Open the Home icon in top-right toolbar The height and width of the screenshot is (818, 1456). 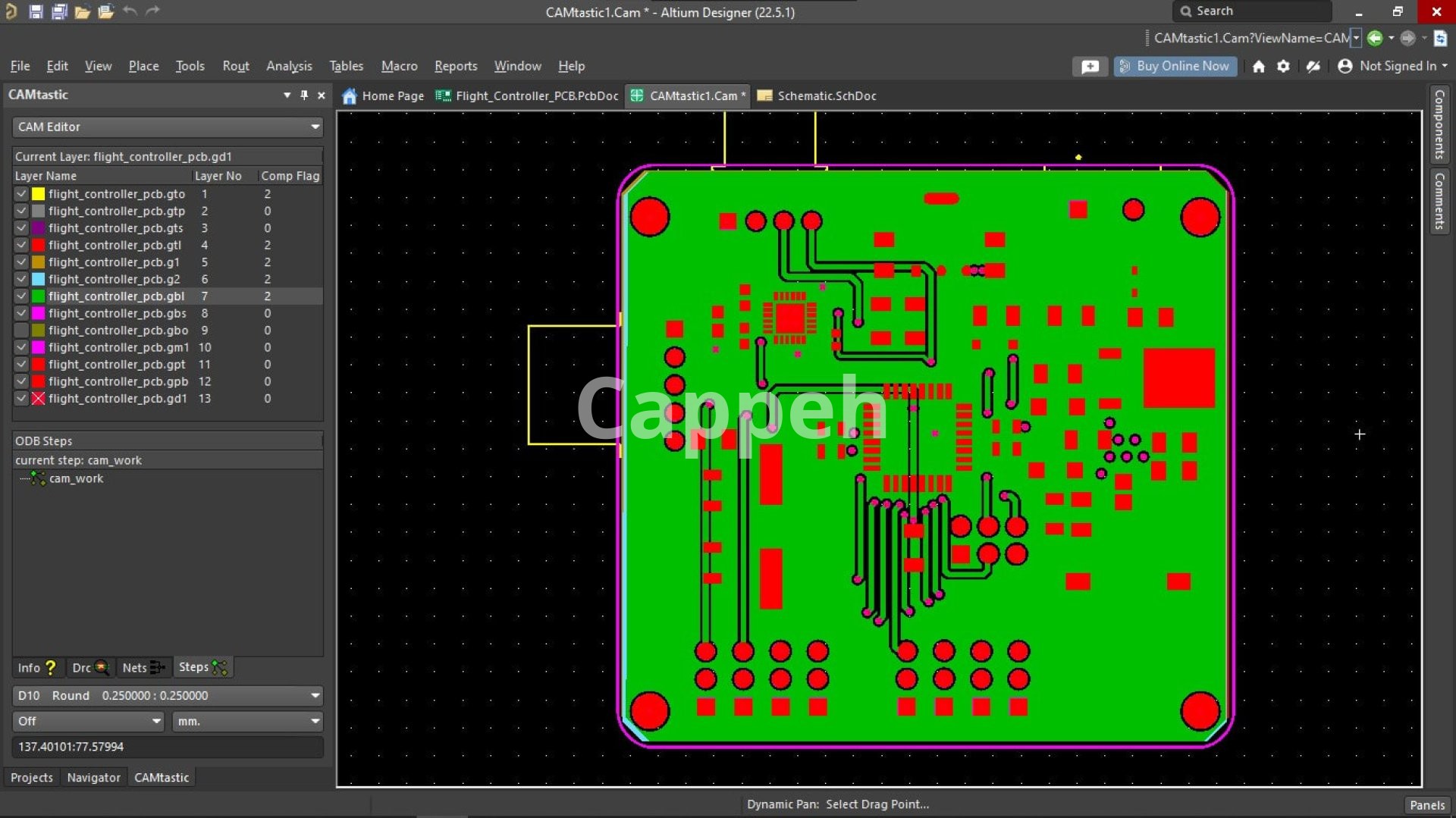[x=1258, y=67]
